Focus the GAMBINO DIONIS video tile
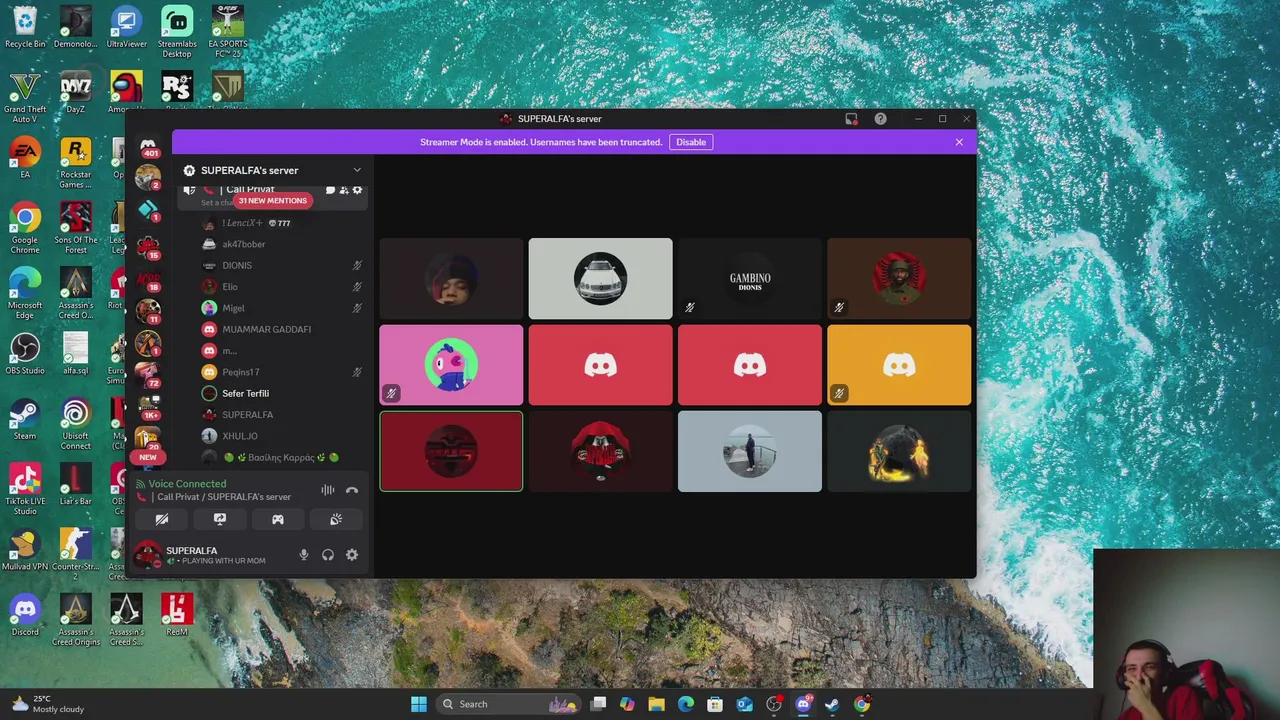 (750, 279)
